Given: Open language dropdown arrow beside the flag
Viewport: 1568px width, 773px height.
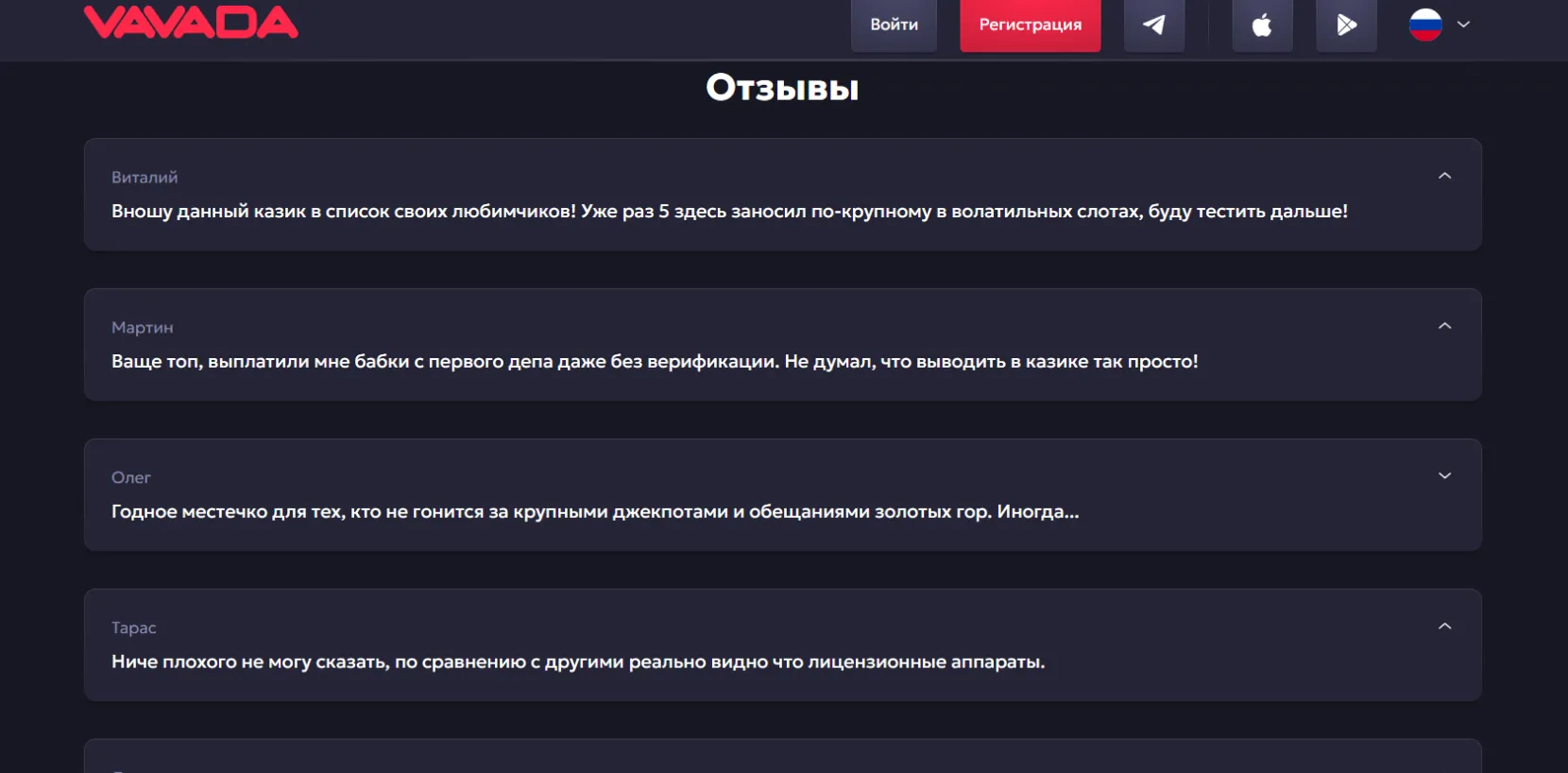Looking at the screenshot, I should (1463, 25).
